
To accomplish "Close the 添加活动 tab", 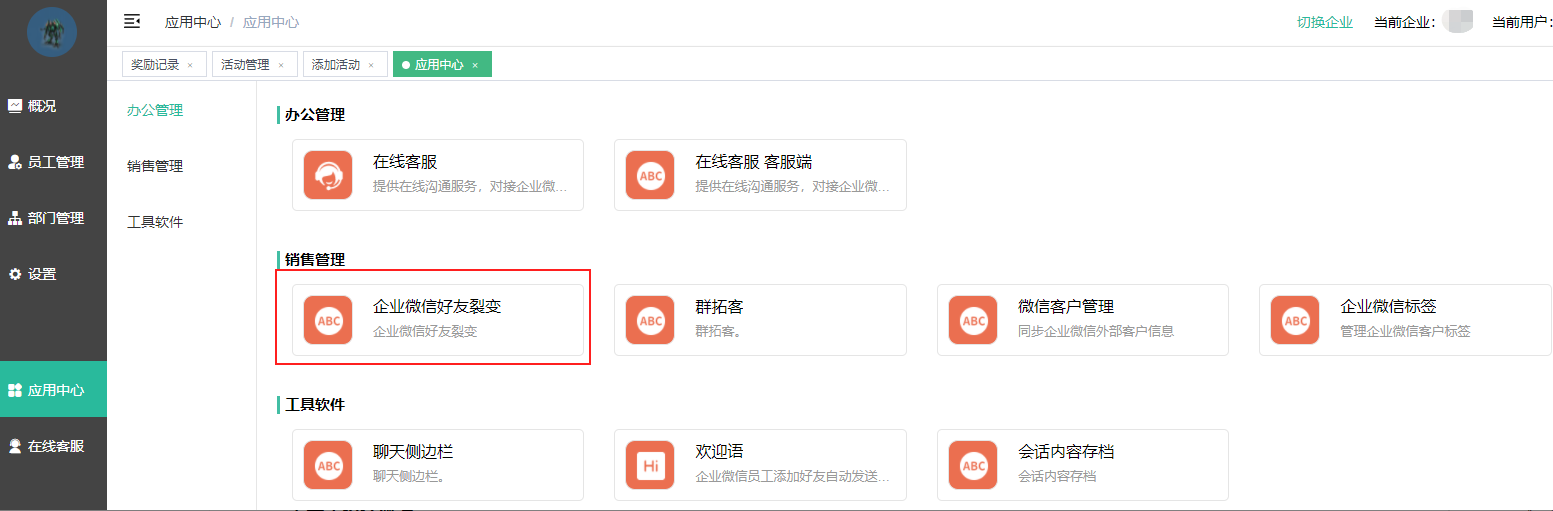I will [x=371, y=65].
